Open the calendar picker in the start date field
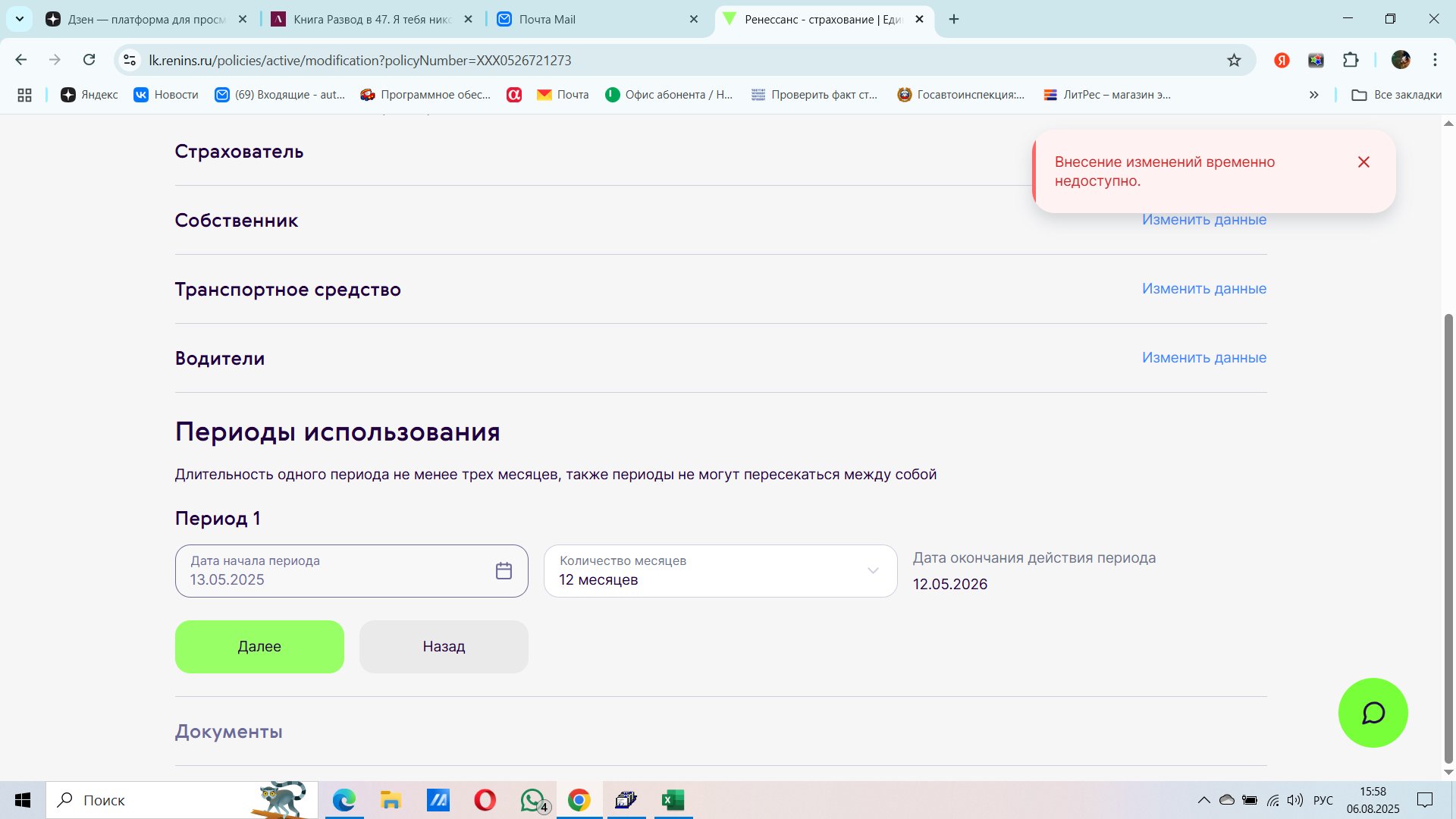Viewport: 1456px width, 819px height. click(504, 571)
